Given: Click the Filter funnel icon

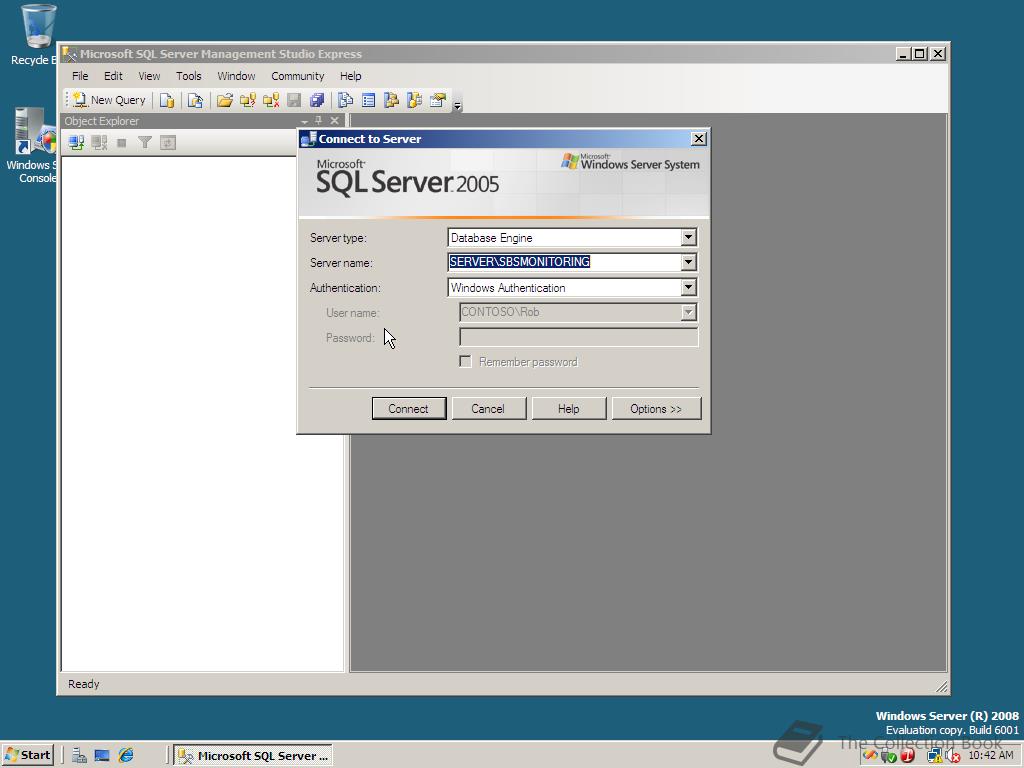Looking at the screenshot, I should click(x=145, y=142).
